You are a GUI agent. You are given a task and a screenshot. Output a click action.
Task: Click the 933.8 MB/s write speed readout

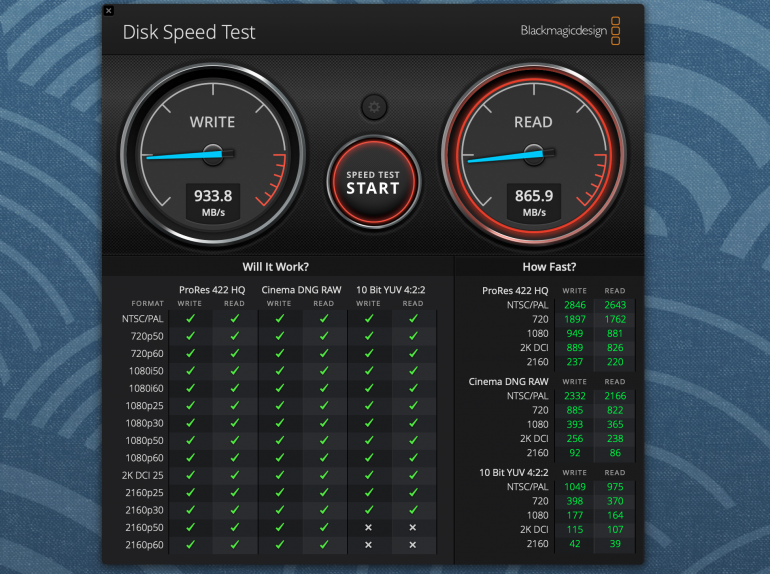point(212,202)
